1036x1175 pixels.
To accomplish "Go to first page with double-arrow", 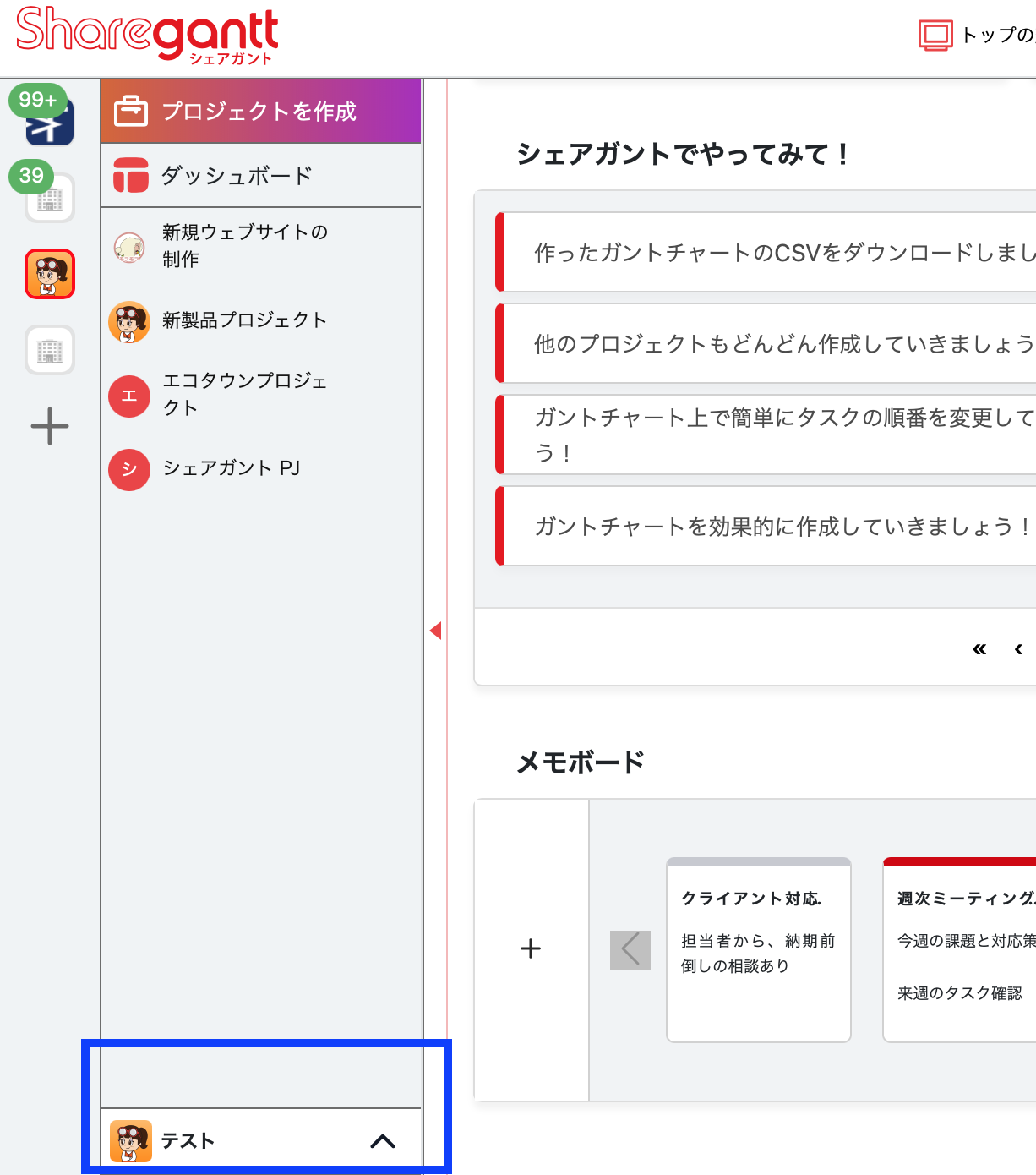I will tap(979, 649).
